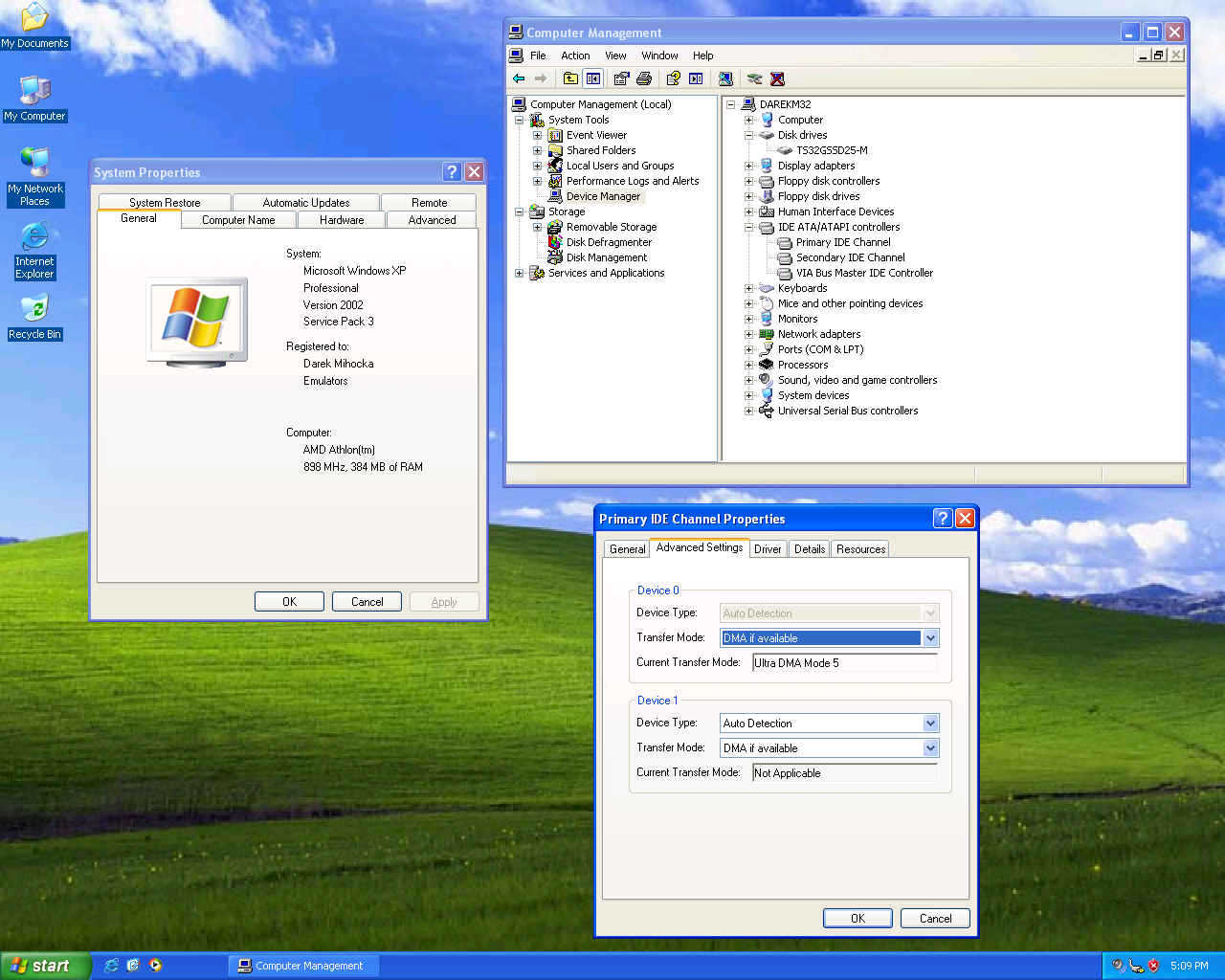The width and height of the screenshot is (1225, 980).
Task: Click Device 0 Current Transfer Mode field
Action: [845, 663]
